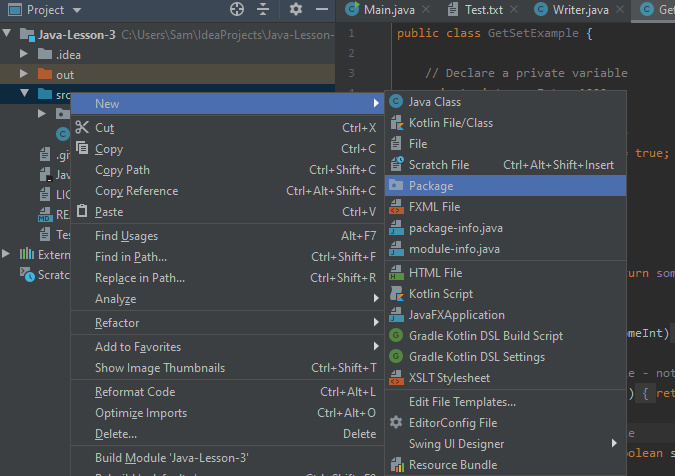Click the collapse all icon in Project panel
Image resolution: width=675 pixels, height=476 pixels.
pyautogui.click(x=263, y=10)
